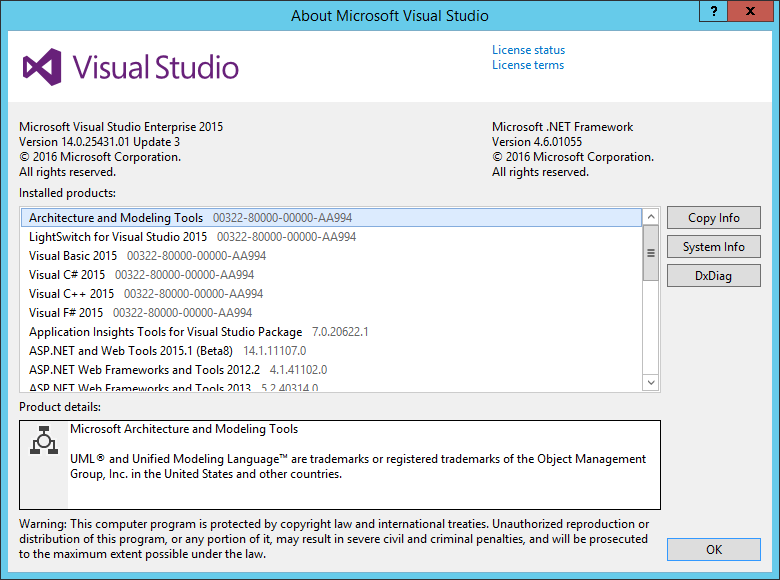This screenshot has height=580, width=780.
Task: Click the Microsoft Visual Studio Enterprise 2015 text
Action: pyautogui.click(x=121, y=127)
